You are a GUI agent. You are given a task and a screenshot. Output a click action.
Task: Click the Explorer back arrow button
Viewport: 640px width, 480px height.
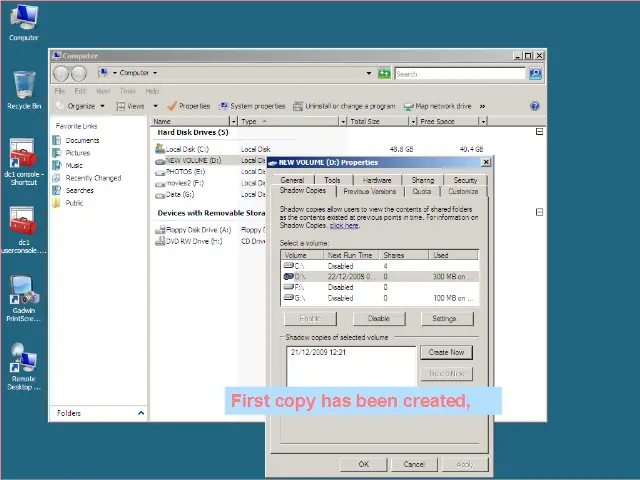click(61, 73)
